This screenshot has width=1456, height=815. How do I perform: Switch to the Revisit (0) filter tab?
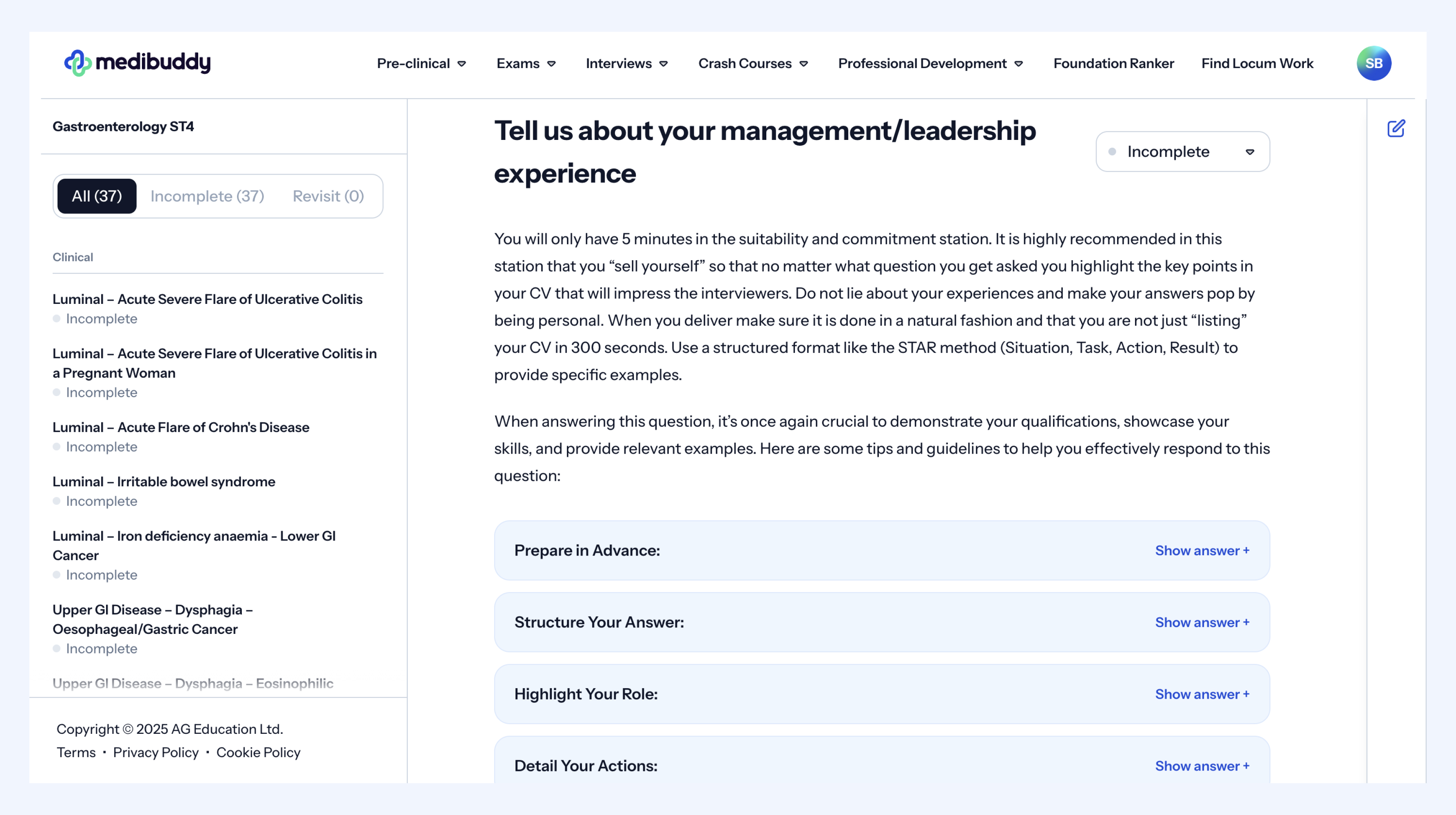tap(328, 196)
